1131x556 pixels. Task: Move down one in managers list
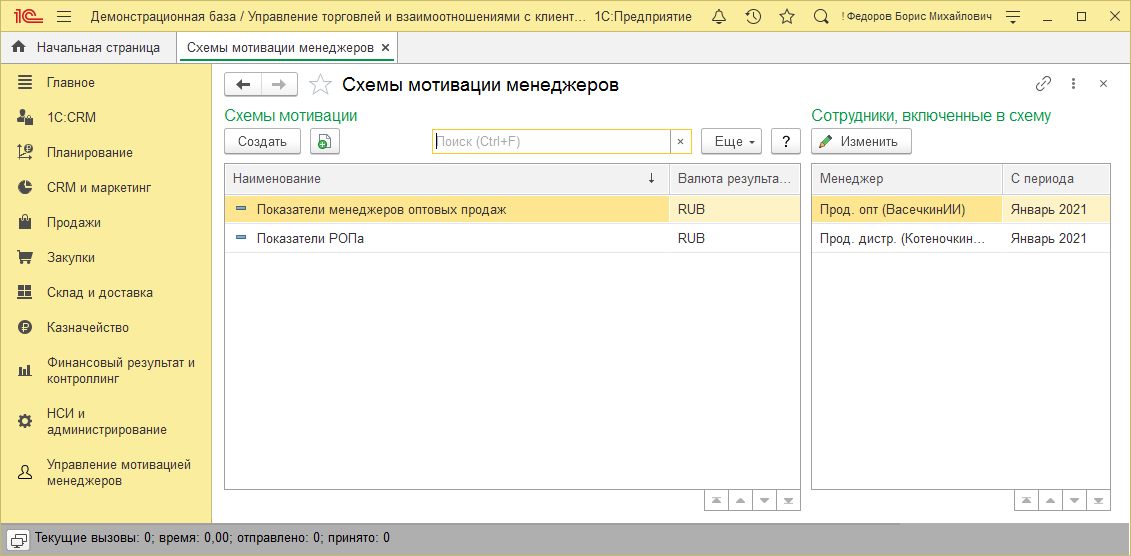coord(1074,500)
